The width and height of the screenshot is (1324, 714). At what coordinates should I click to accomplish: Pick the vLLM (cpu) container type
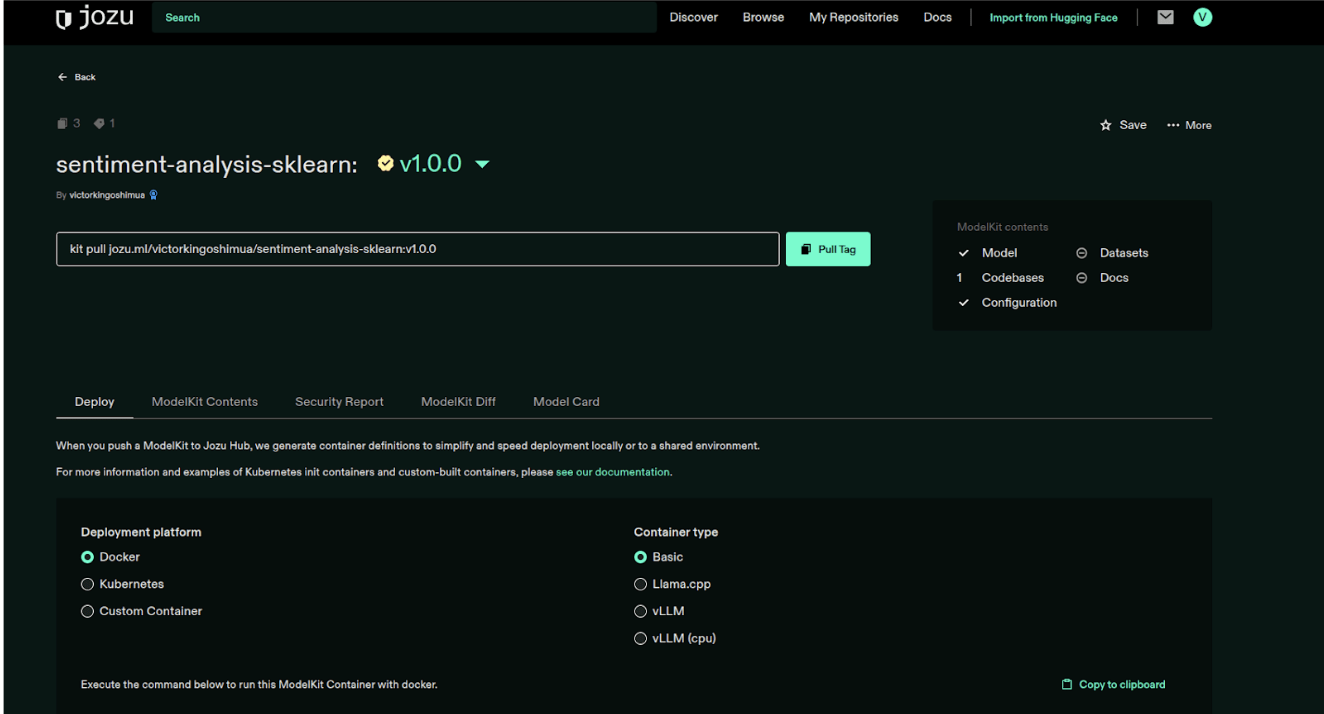pyautogui.click(x=640, y=638)
